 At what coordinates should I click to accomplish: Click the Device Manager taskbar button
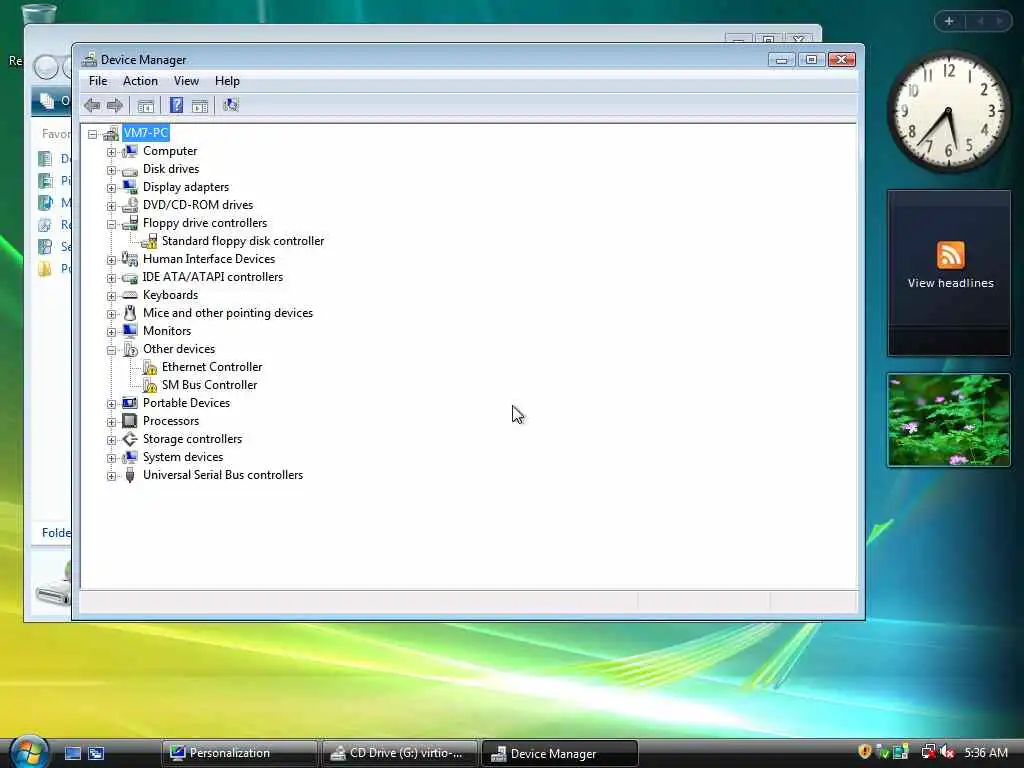(559, 753)
